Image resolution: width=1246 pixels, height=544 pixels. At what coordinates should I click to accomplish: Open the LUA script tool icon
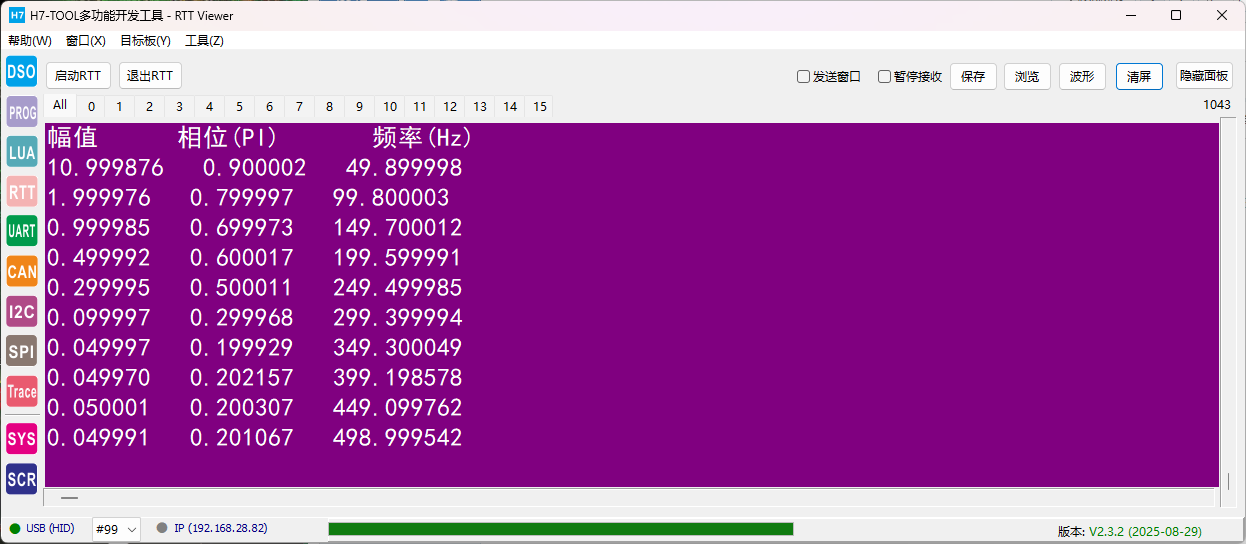[x=21, y=152]
